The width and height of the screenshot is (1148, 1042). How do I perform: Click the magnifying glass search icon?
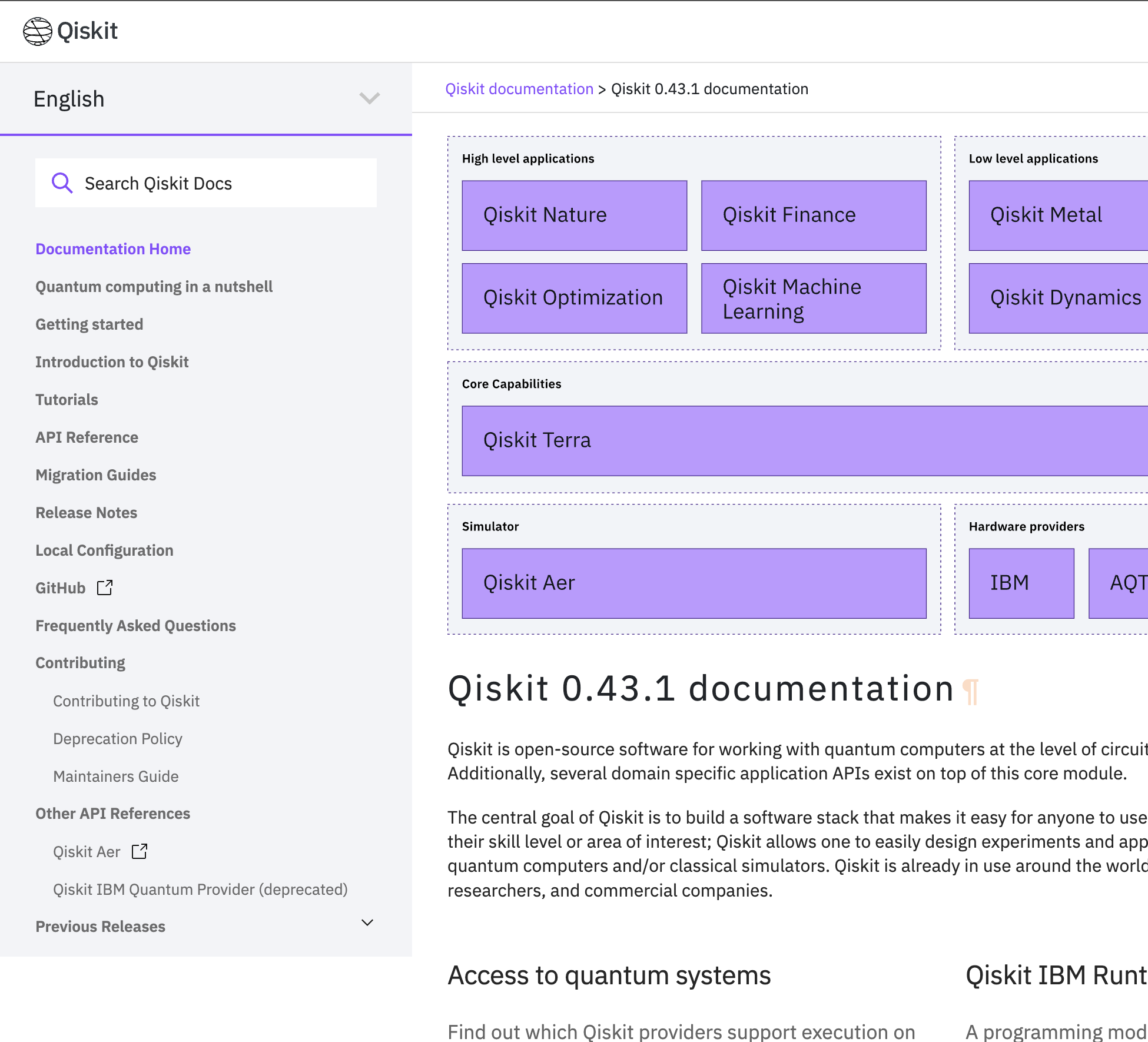tap(62, 183)
